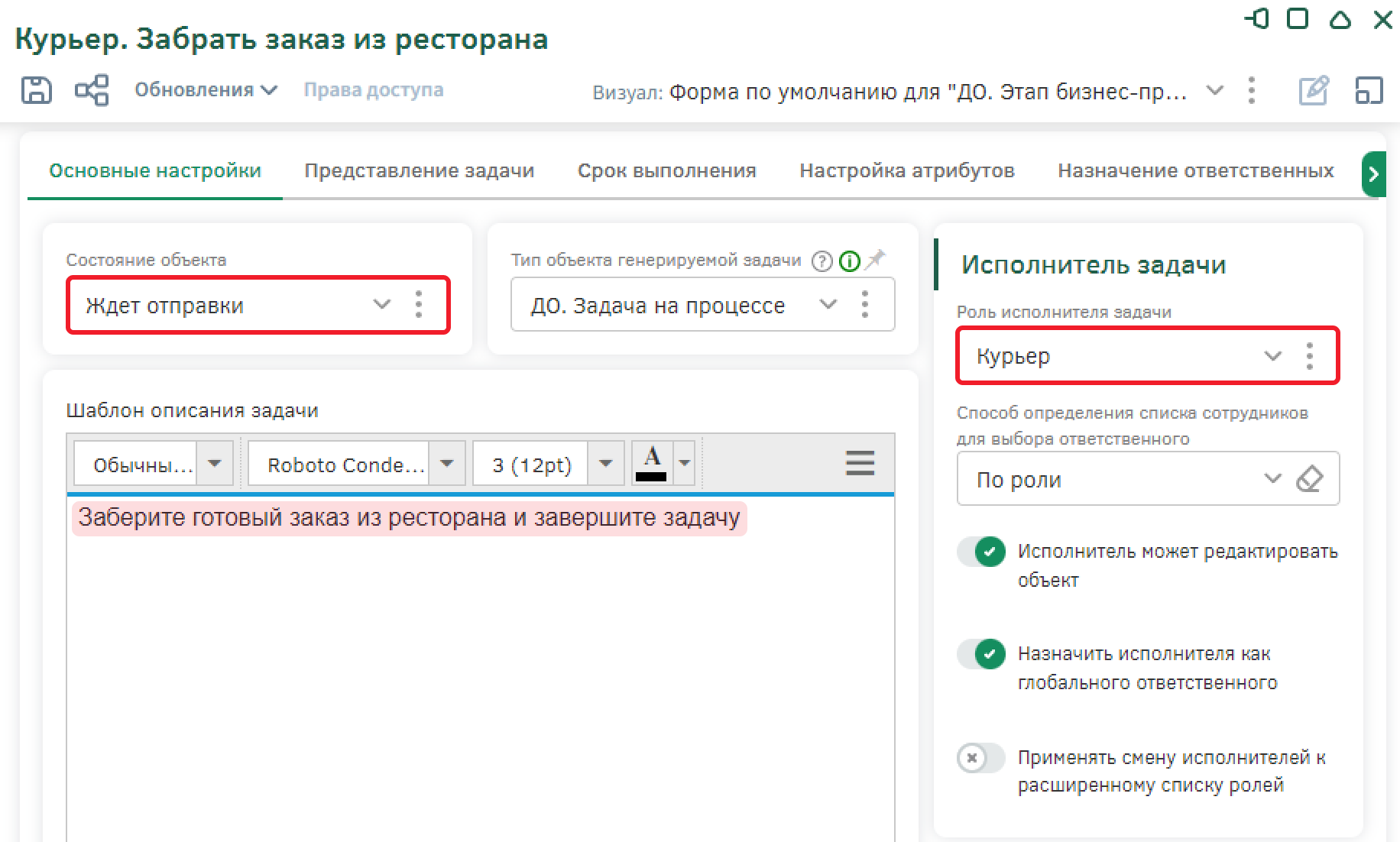Open the three-dot menu next to Визуал
The height and width of the screenshot is (842, 1400).
(x=1251, y=91)
